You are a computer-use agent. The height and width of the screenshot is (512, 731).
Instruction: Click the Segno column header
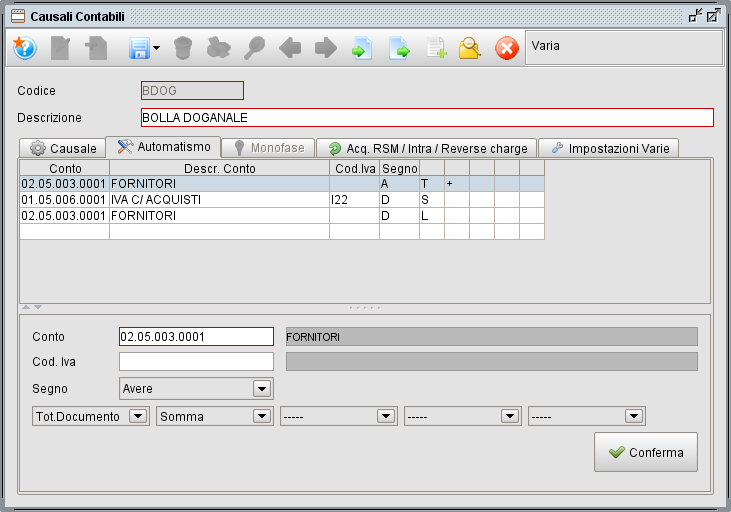[x=400, y=168]
